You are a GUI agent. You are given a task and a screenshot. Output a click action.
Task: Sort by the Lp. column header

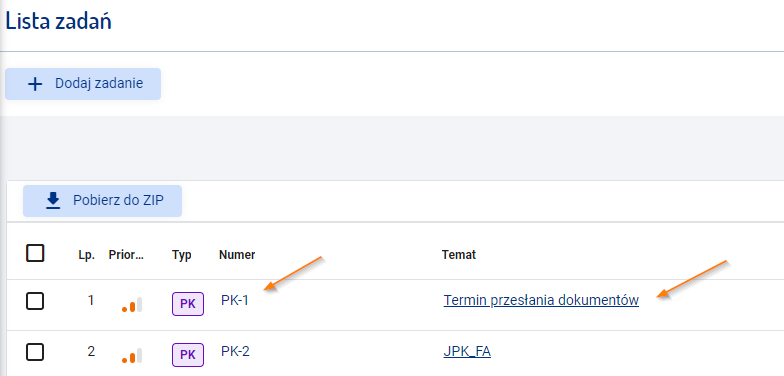86,255
